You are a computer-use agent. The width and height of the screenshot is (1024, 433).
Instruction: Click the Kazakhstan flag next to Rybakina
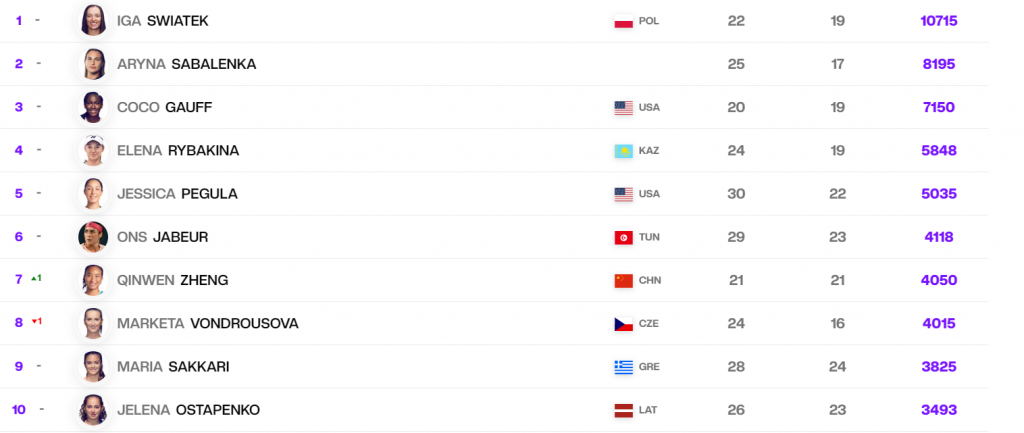click(x=624, y=151)
